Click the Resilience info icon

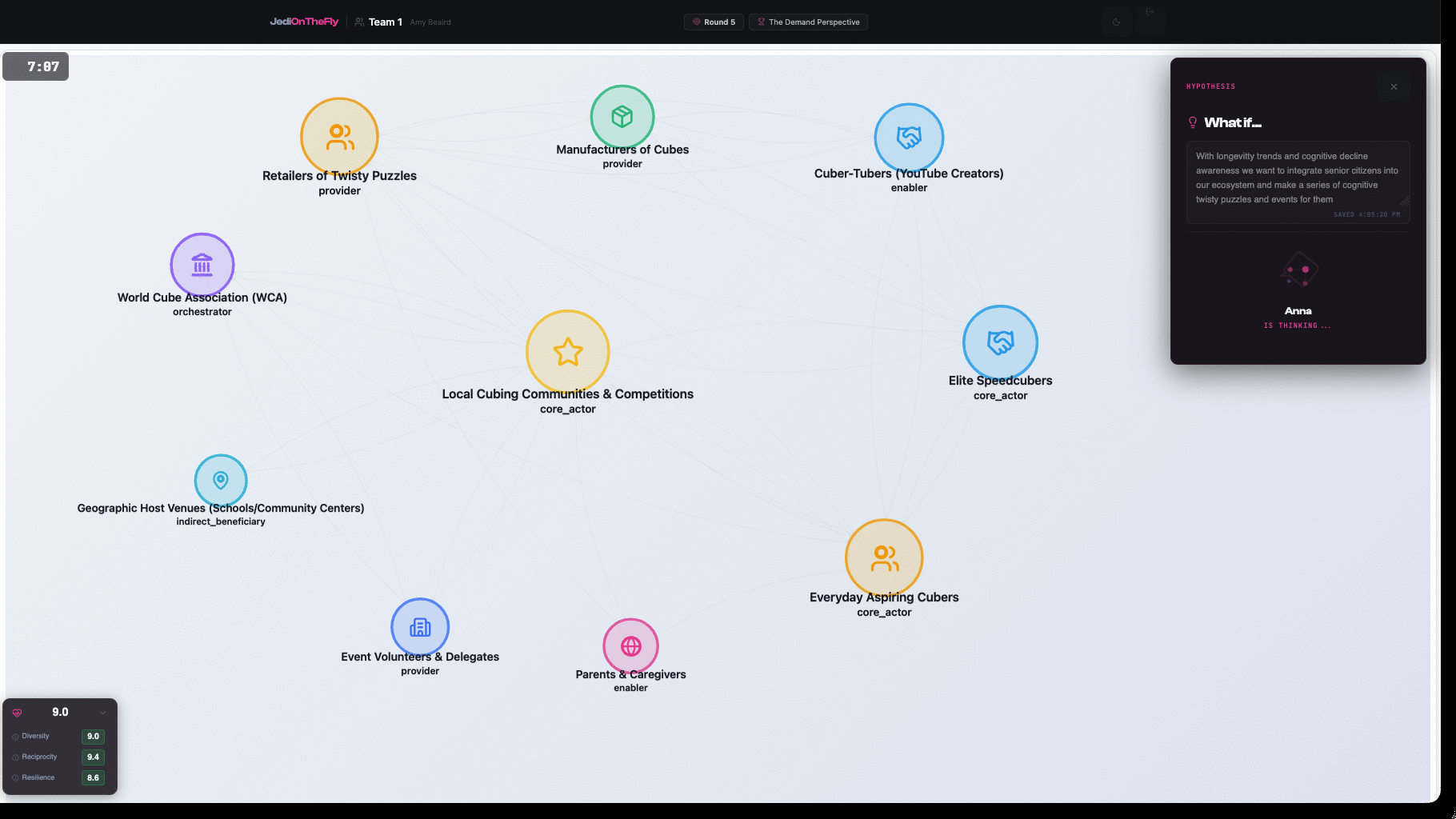click(15, 778)
